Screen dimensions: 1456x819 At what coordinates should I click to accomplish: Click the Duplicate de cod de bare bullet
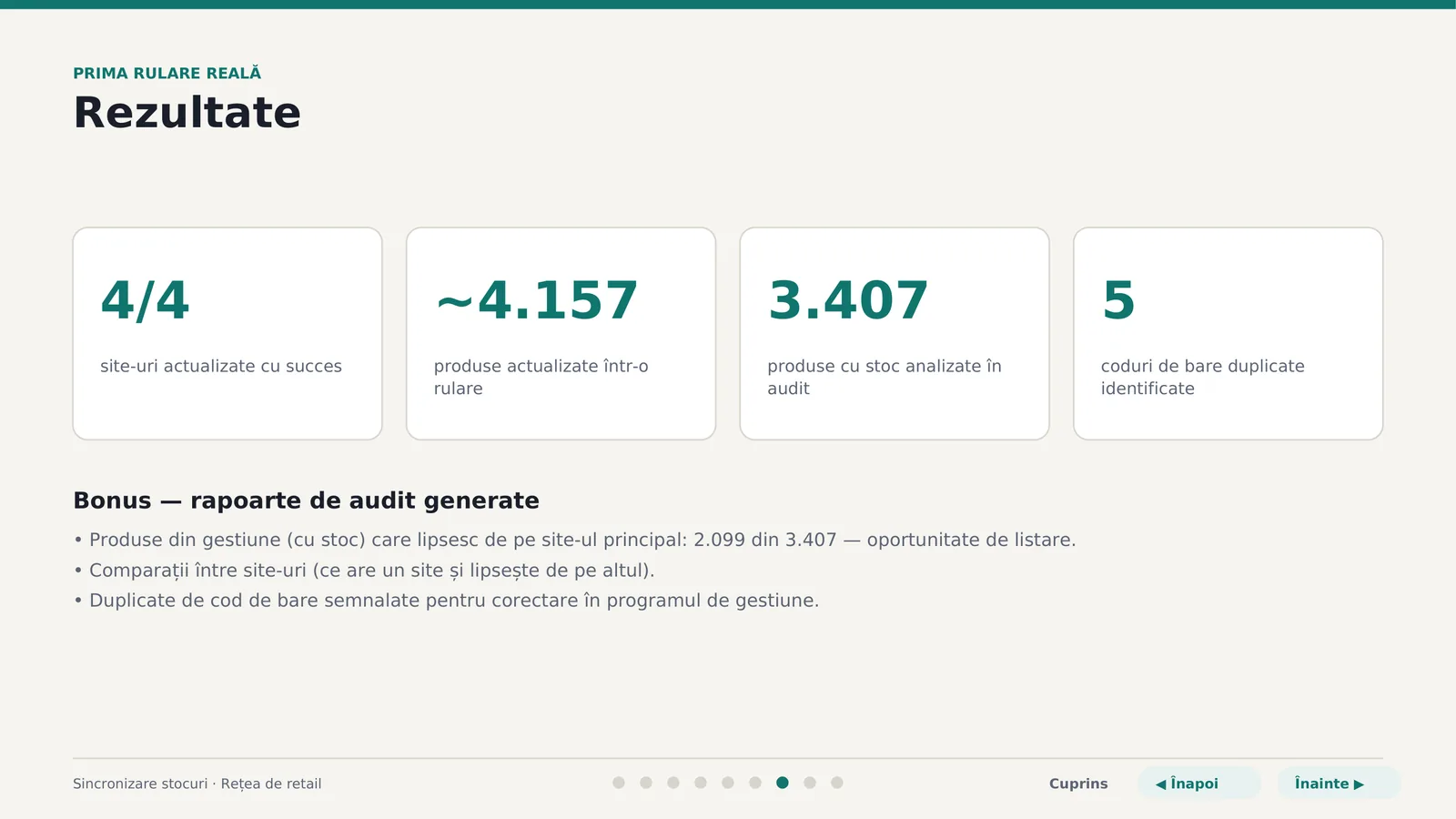446,601
